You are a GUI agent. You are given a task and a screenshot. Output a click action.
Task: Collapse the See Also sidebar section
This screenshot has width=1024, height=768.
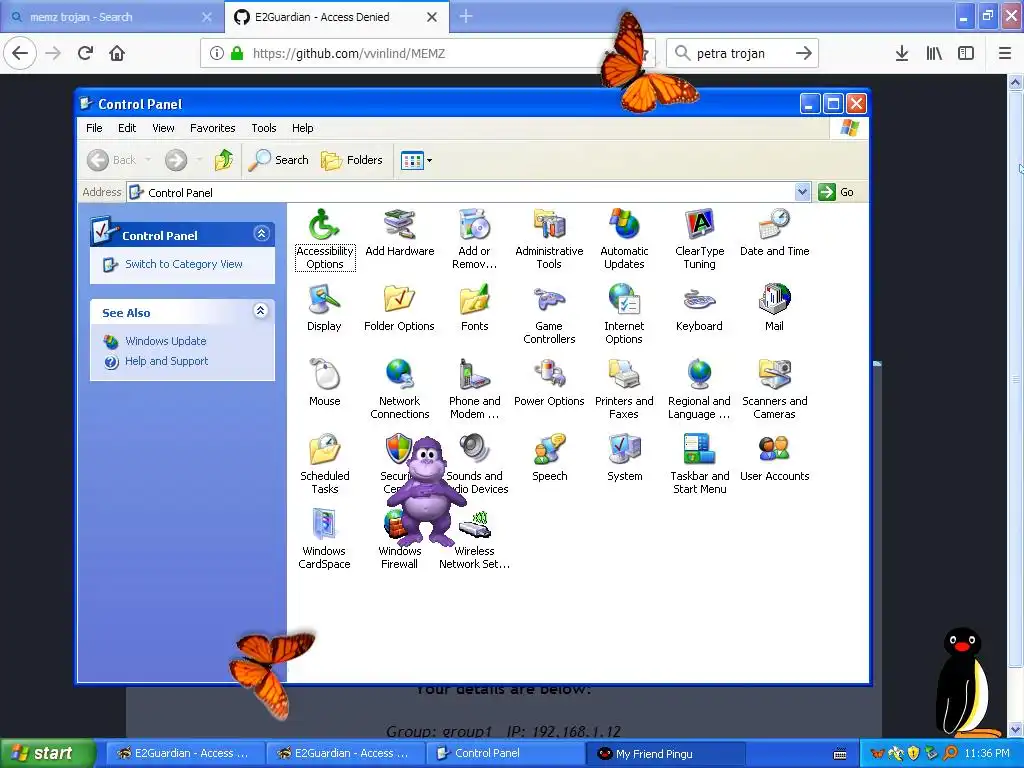261,311
